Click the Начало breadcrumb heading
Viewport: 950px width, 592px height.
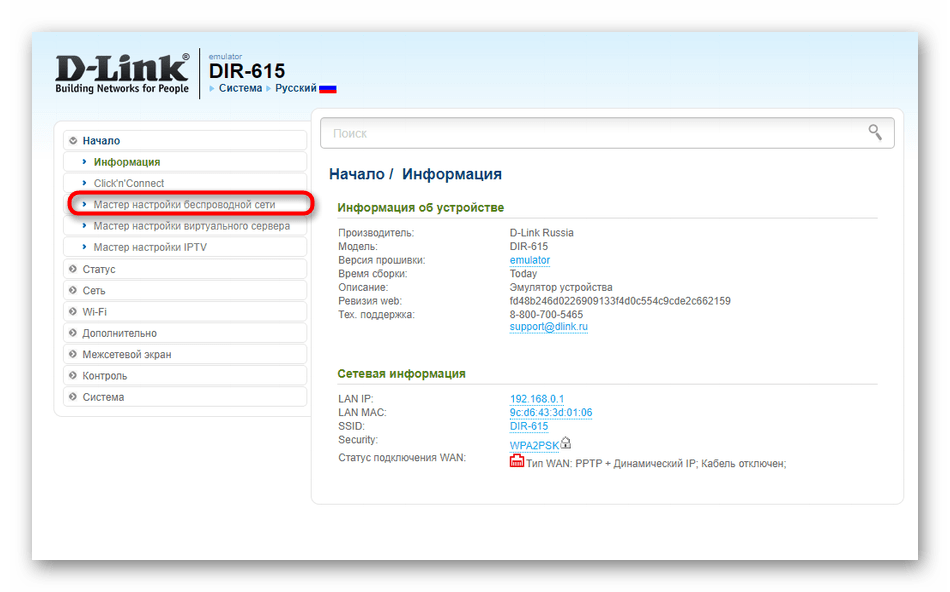[356, 175]
